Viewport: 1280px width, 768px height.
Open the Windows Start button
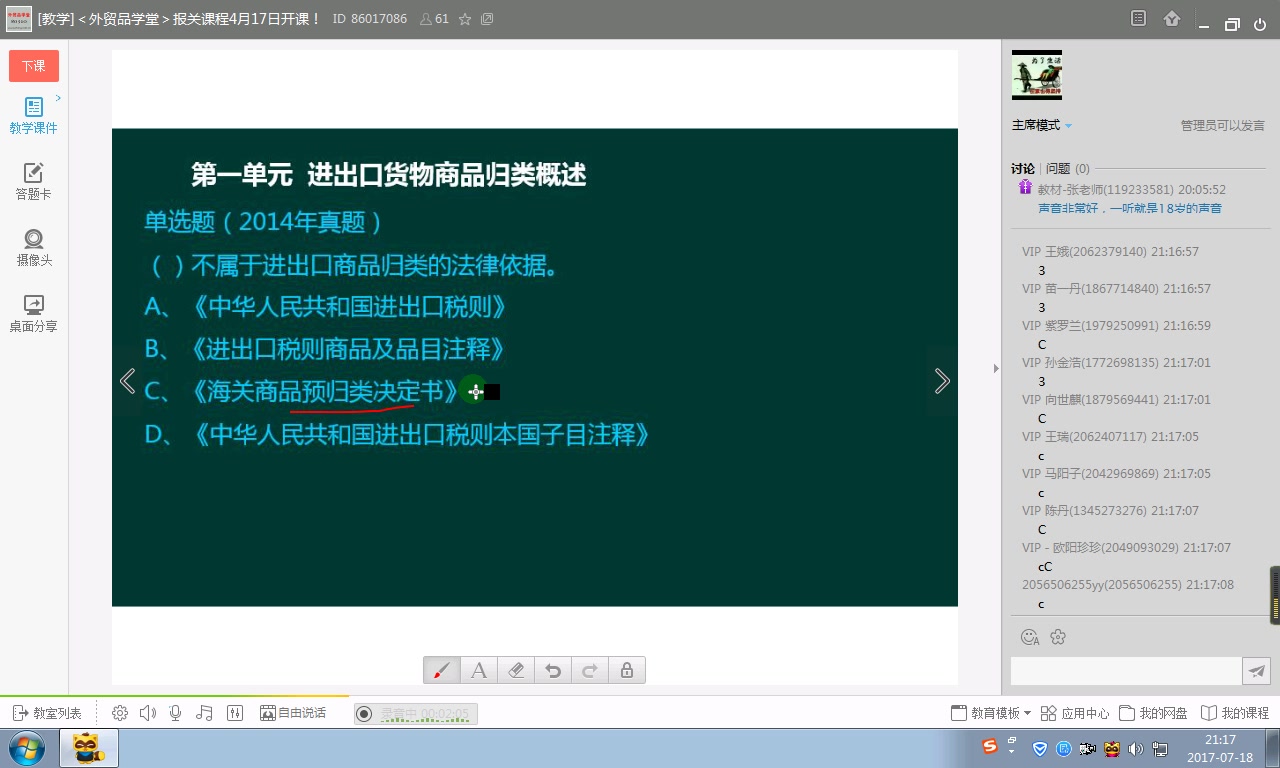(27, 748)
